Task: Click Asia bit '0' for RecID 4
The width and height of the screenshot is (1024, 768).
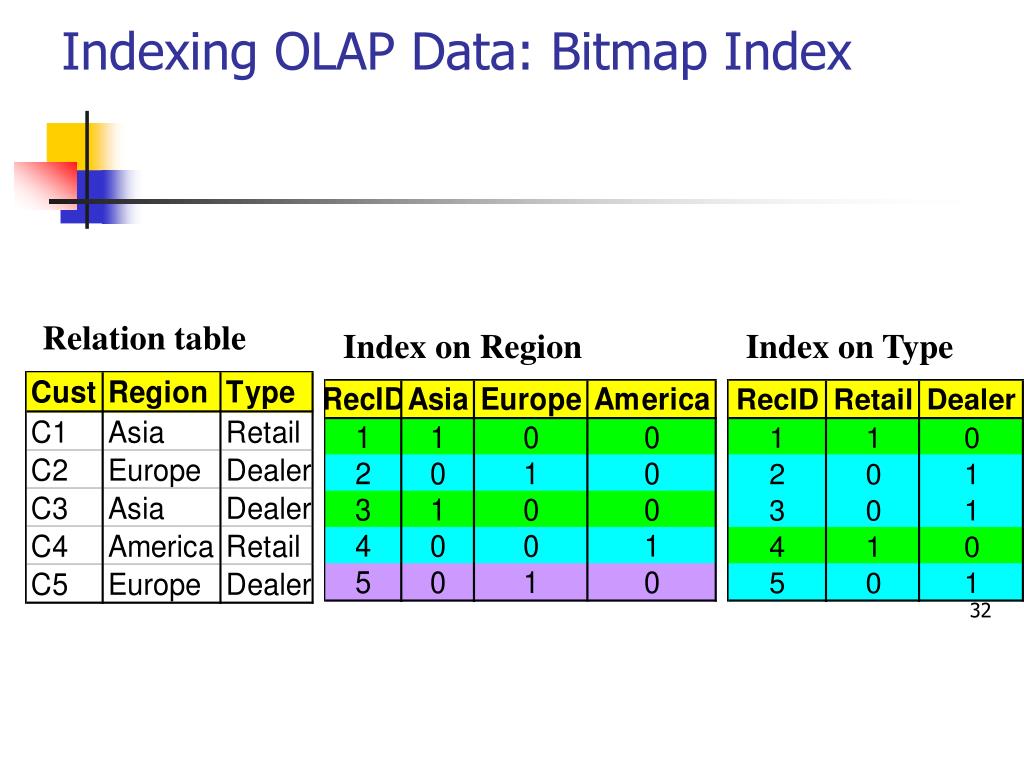Action: [438, 546]
